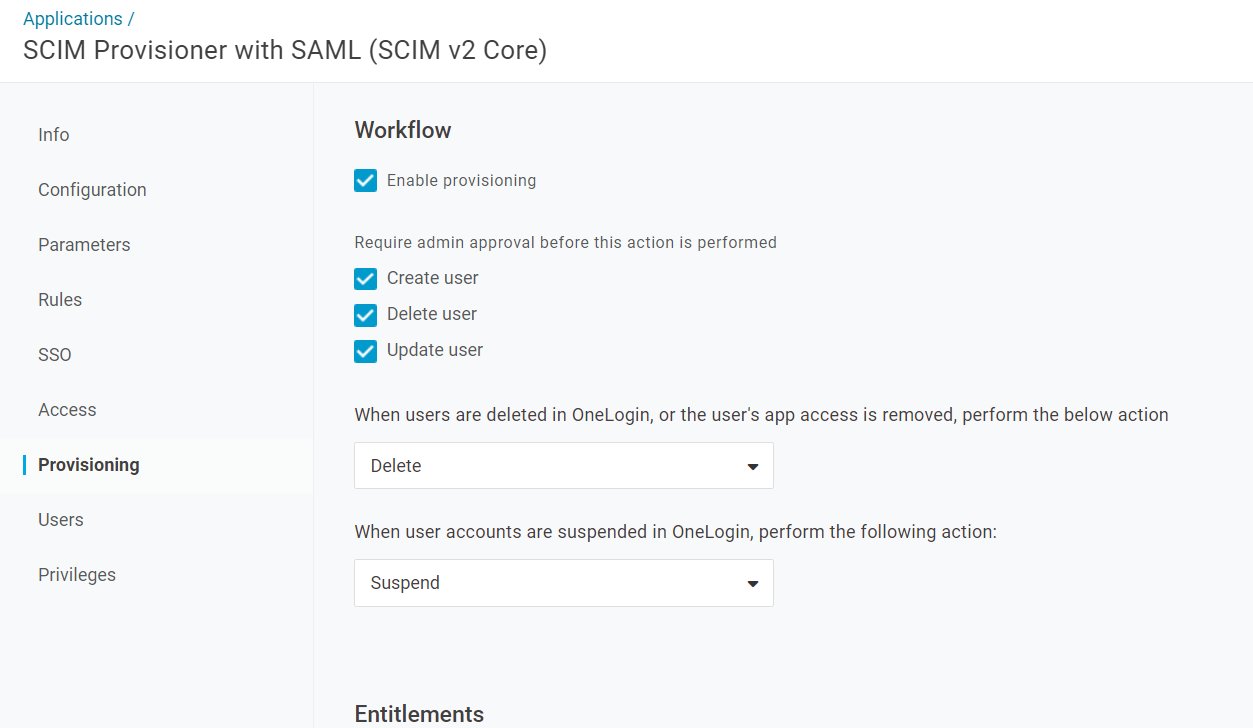Open the Parameters section
1253x728 pixels.
pos(84,245)
